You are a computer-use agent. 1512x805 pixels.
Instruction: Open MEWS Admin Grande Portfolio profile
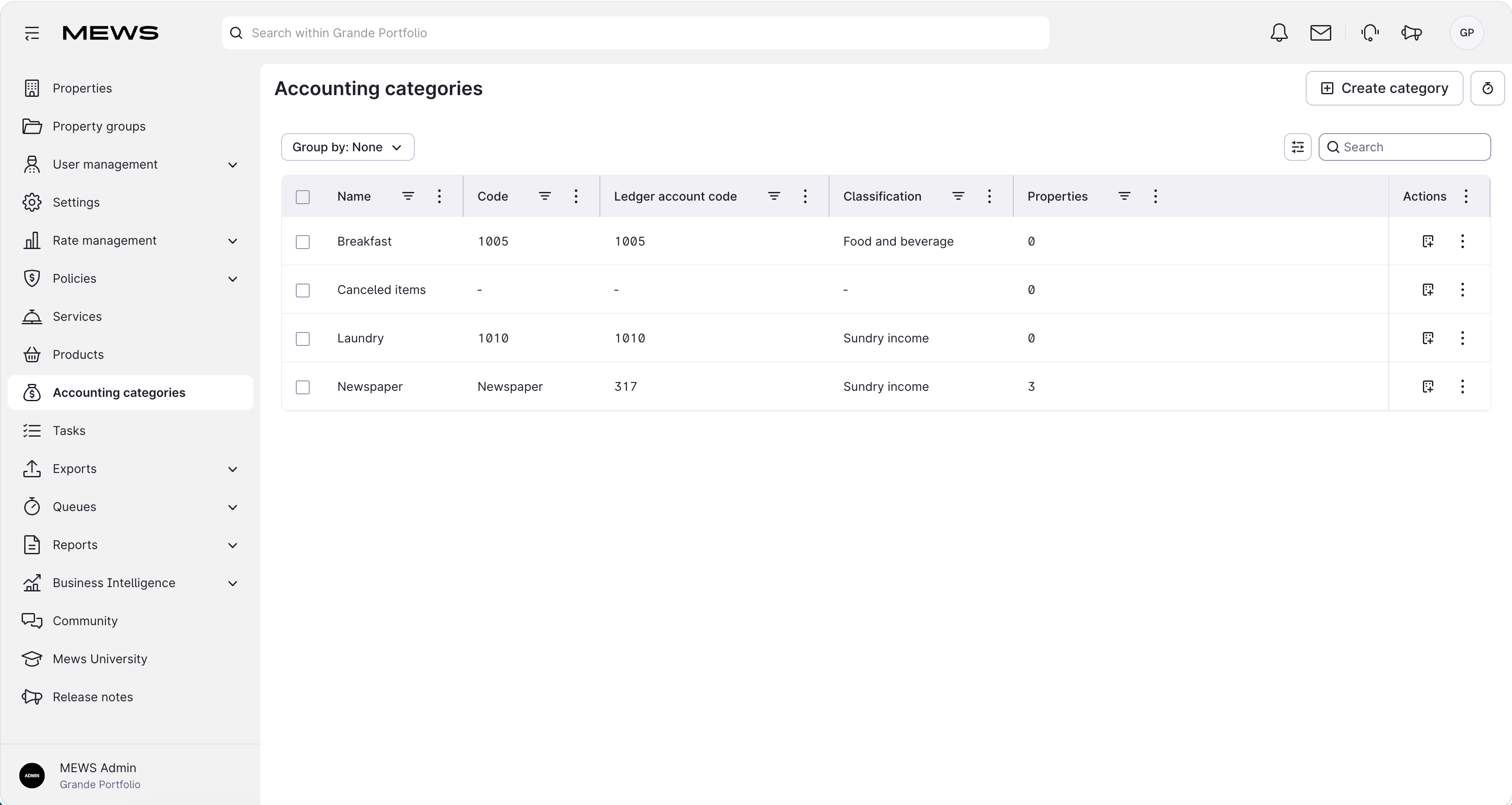pyautogui.click(x=130, y=776)
